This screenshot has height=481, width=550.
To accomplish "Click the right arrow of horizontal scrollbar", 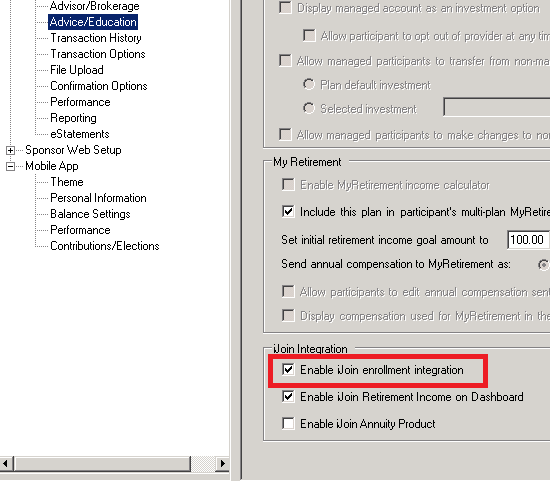I will (x=222, y=464).
